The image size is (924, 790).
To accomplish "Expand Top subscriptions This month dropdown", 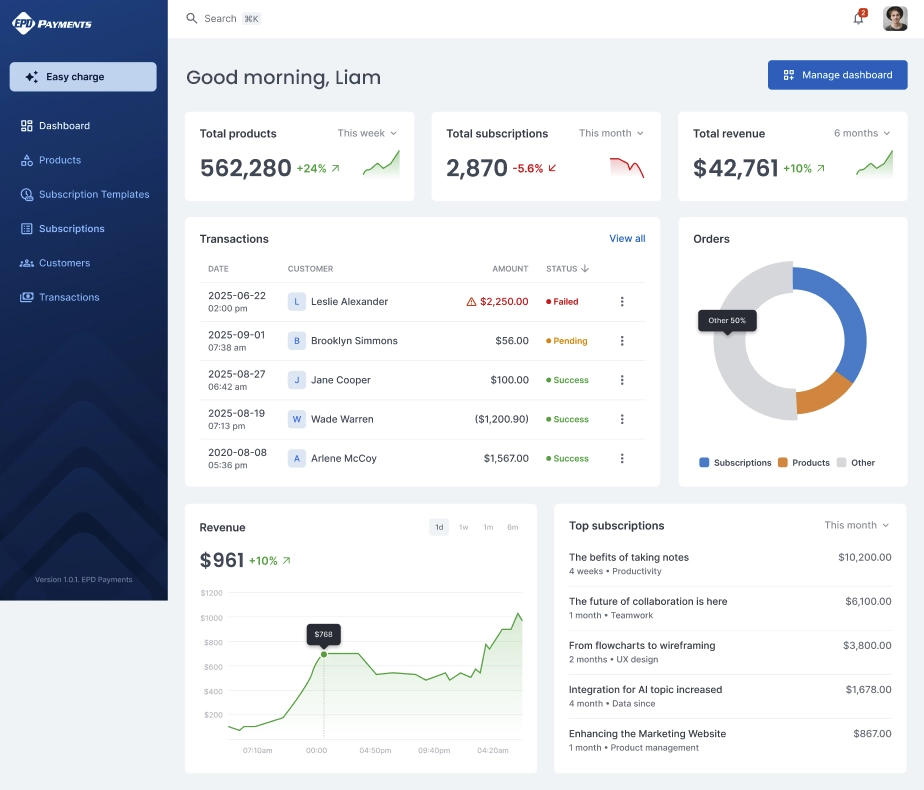I will [857, 525].
